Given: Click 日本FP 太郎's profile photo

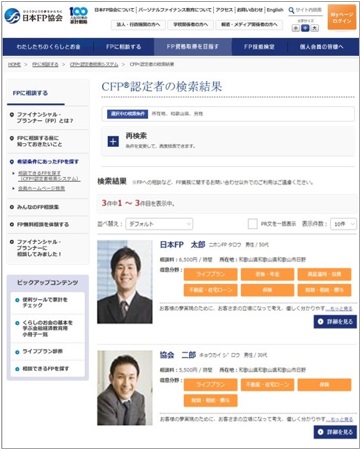Looking at the screenshot, I should 125,282.
